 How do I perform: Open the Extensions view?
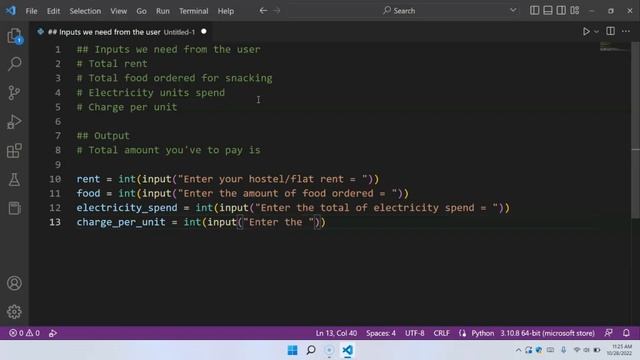pyautogui.click(x=14, y=151)
